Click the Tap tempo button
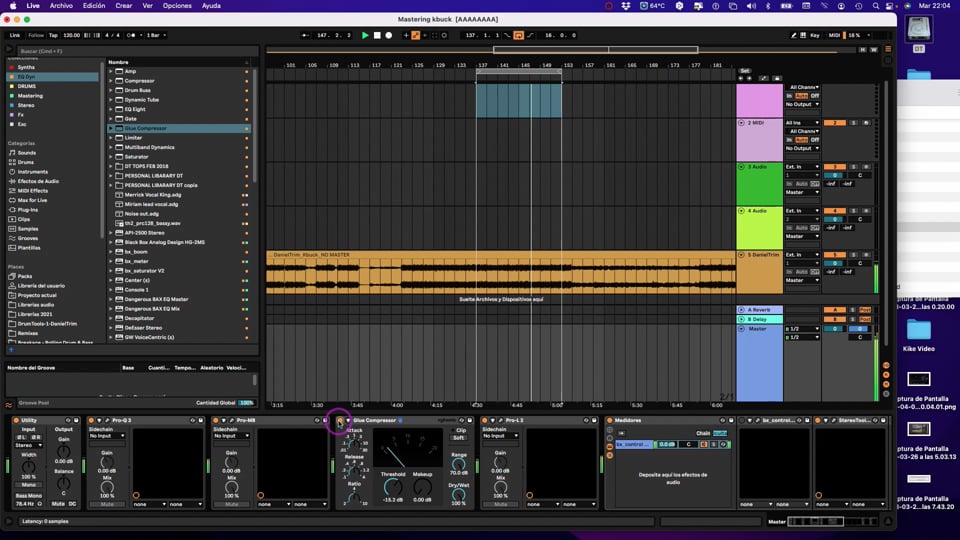Viewport: 960px width, 540px height. pos(53,36)
